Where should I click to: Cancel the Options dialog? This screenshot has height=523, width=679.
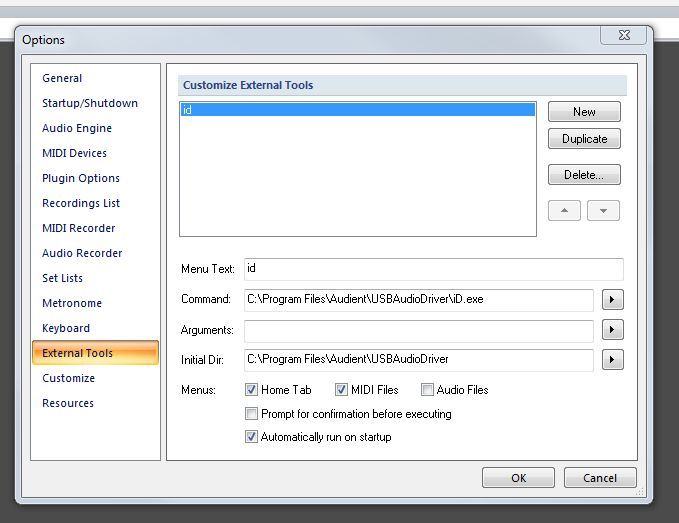point(600,478)
